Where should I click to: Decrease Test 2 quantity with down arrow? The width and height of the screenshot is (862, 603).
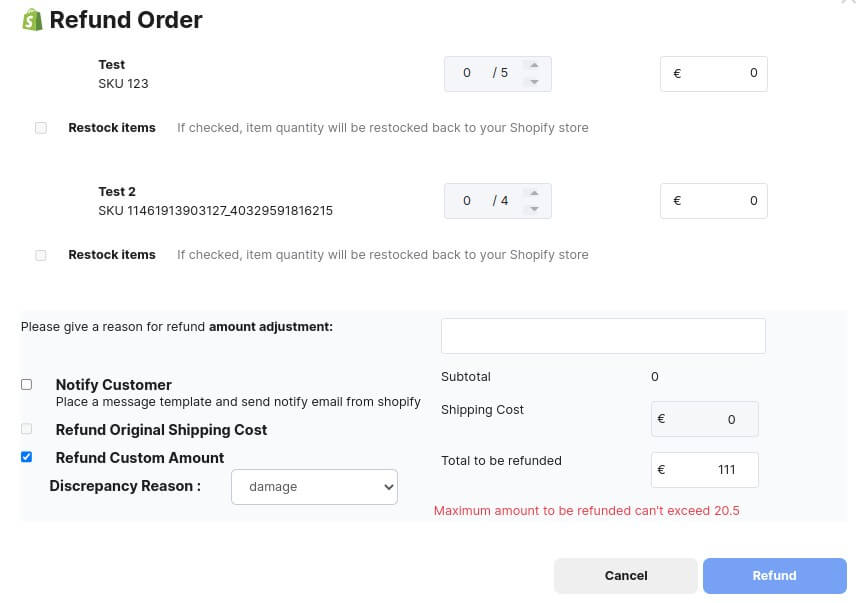tap(534, 209)
